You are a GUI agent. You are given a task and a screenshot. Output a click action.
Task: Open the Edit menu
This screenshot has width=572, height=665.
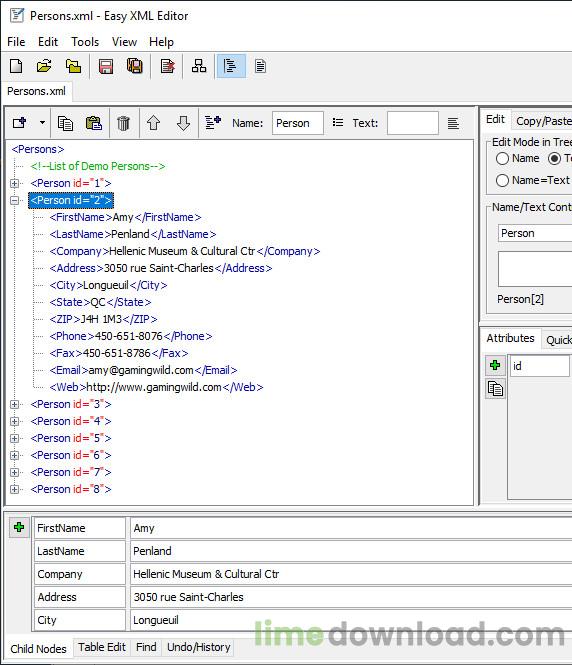47,42
